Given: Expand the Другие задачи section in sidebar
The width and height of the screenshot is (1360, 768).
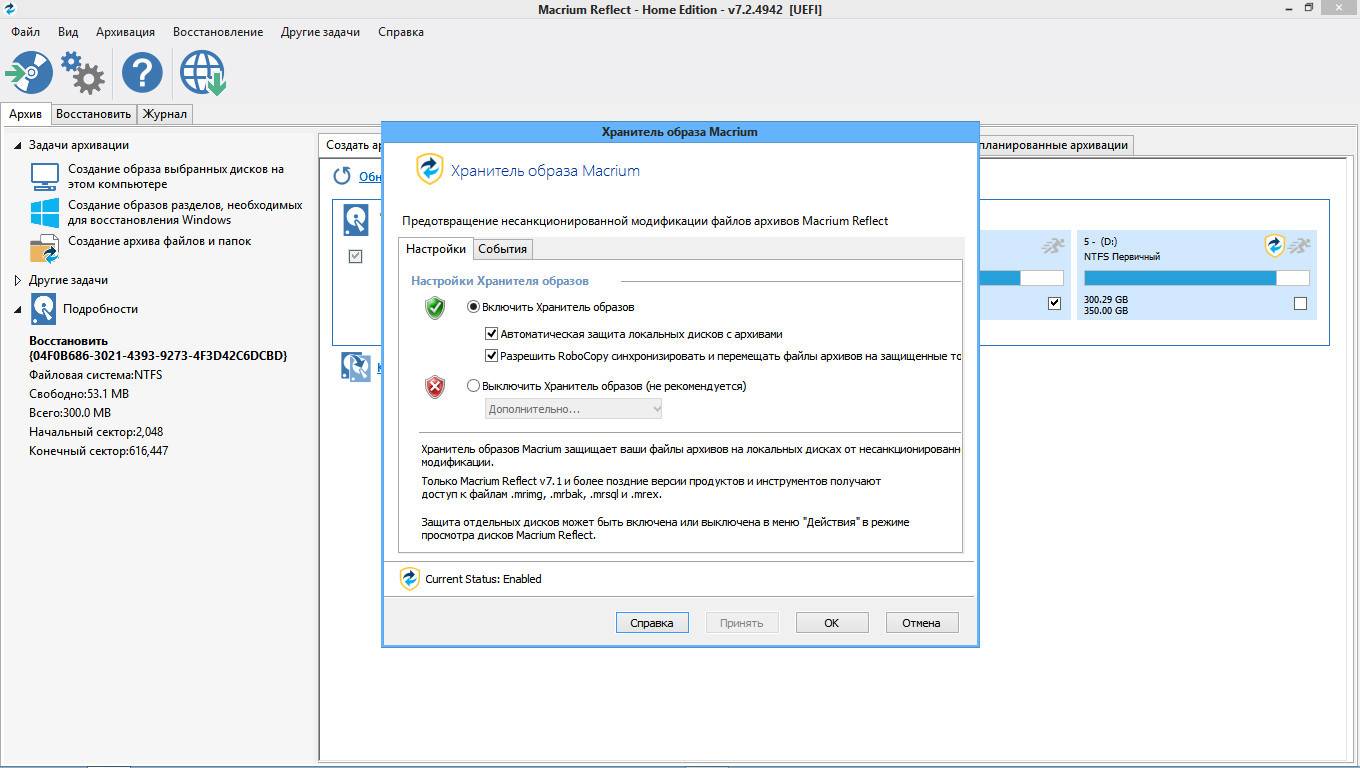Looking at the screenshot, I should pos(18,280).
